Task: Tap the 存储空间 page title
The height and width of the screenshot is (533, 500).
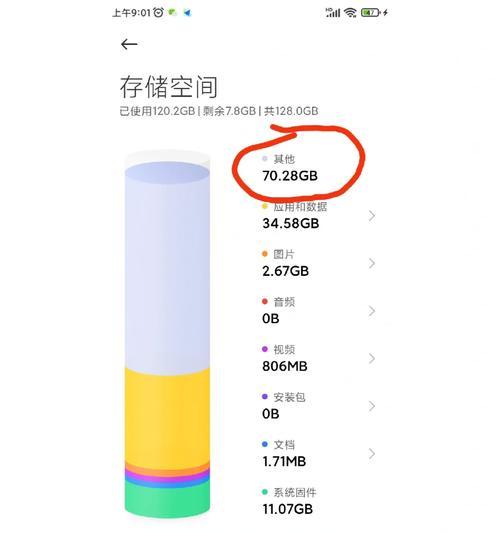Action: (169, 87)
